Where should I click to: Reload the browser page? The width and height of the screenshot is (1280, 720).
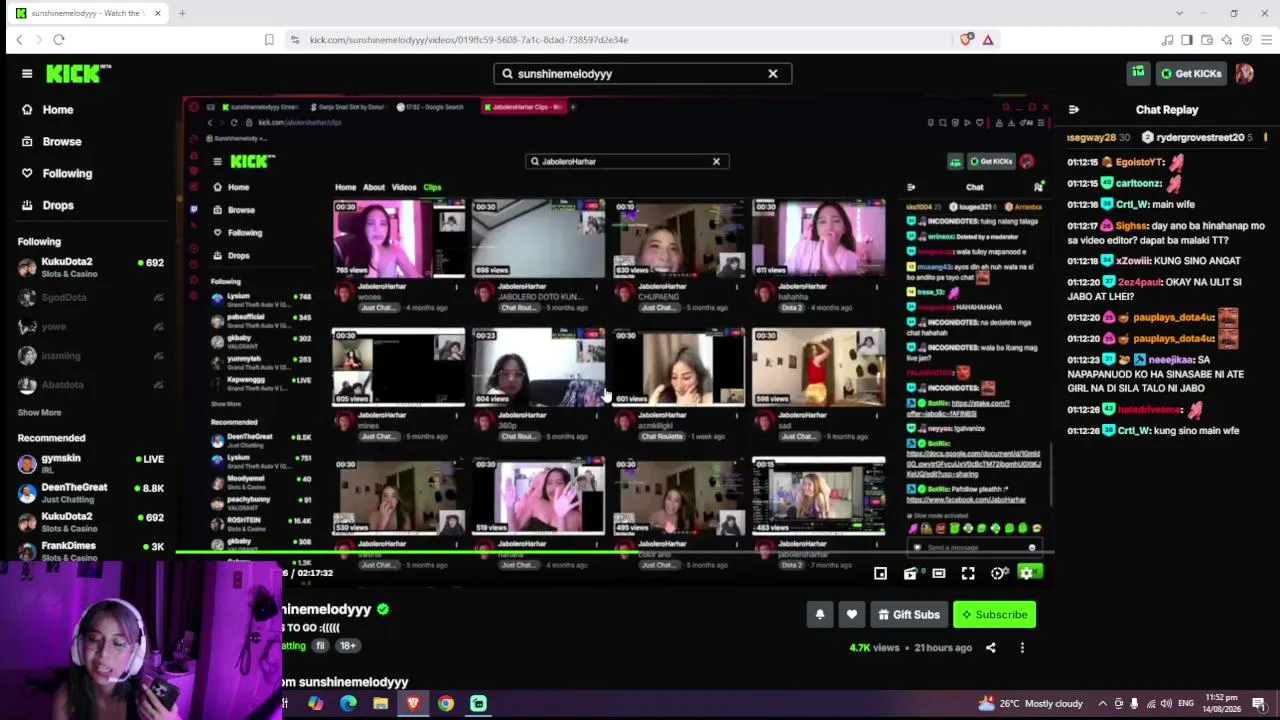(59, 40)
